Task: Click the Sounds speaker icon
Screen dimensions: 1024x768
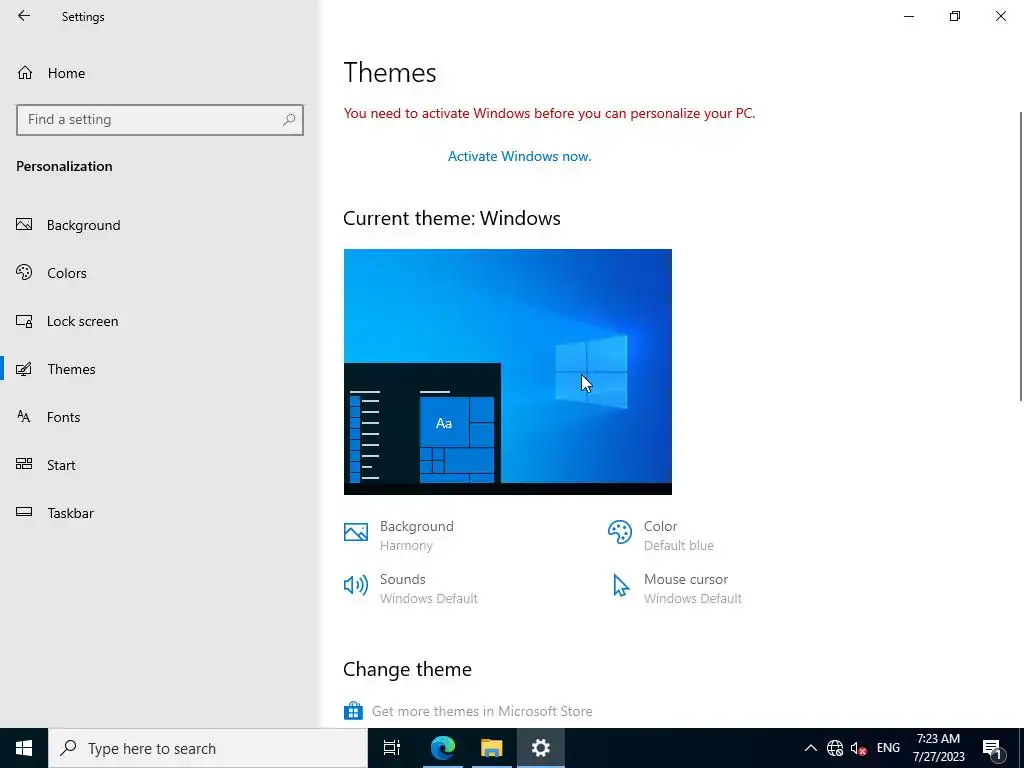Action: (x=356, y=585)
